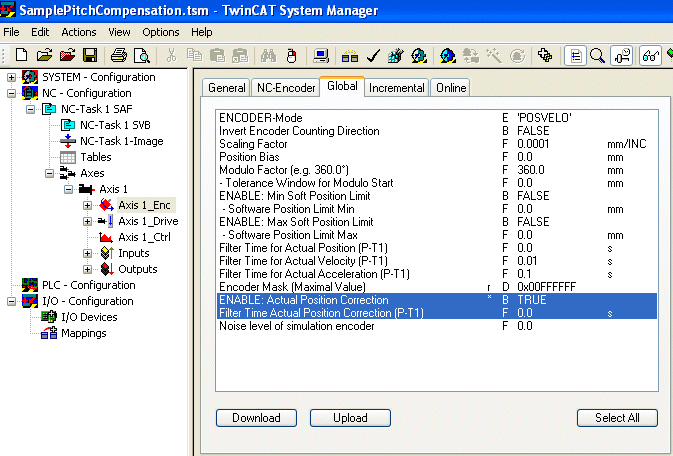Click the Activate Configuration icon
Image resolution: width=673 pixels, height=456 pixels.
pos(396,55)
